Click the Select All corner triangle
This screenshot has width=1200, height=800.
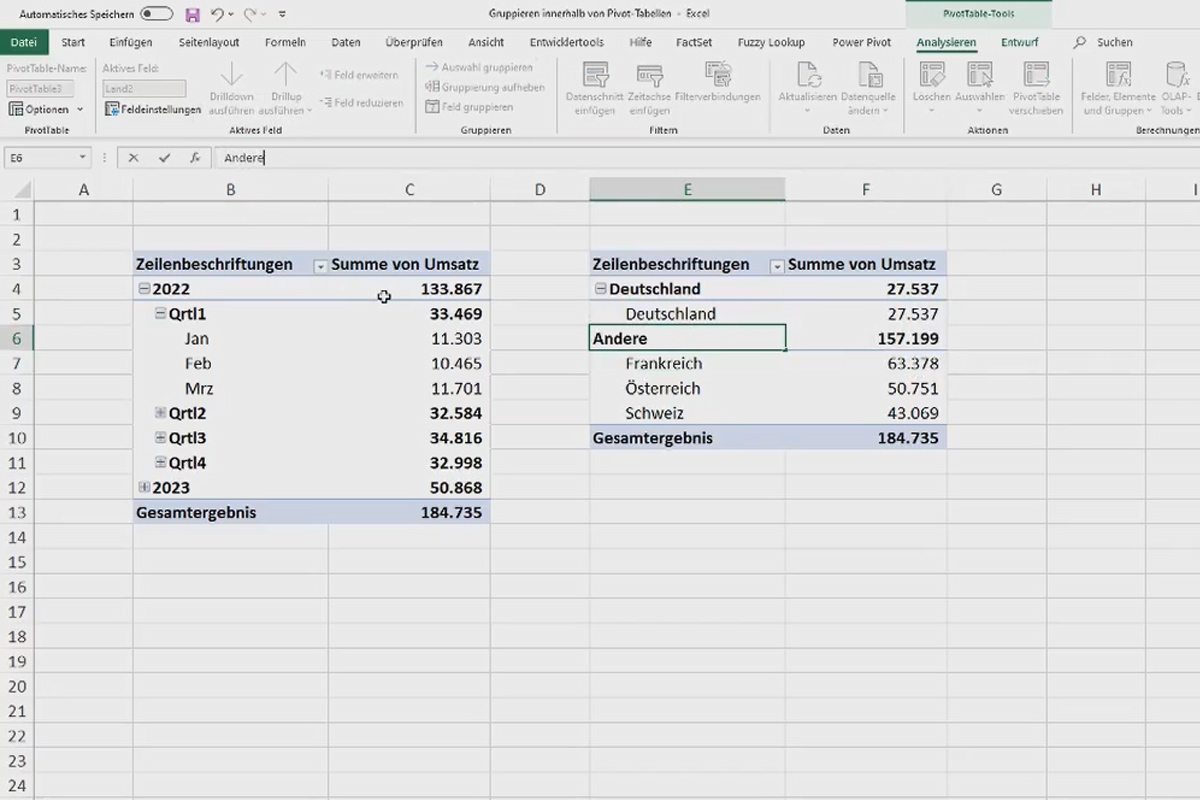click(x=22, y=190)
